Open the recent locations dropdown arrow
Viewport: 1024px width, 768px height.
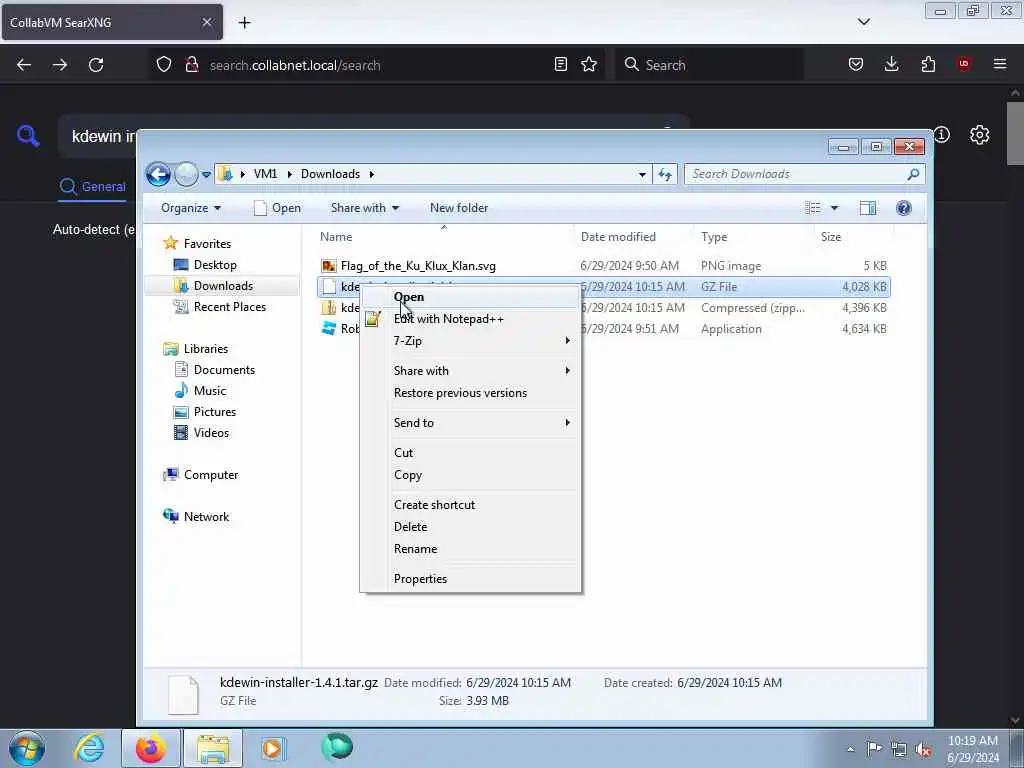[206, 174]
